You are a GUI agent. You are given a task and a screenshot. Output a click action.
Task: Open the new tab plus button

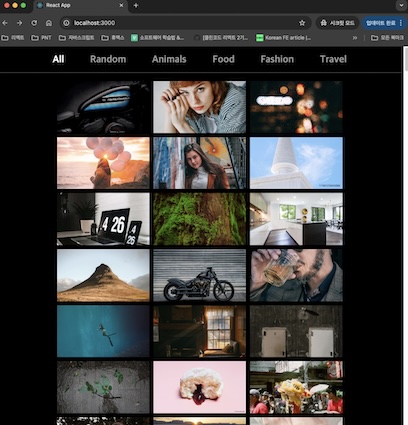point(136,5)
